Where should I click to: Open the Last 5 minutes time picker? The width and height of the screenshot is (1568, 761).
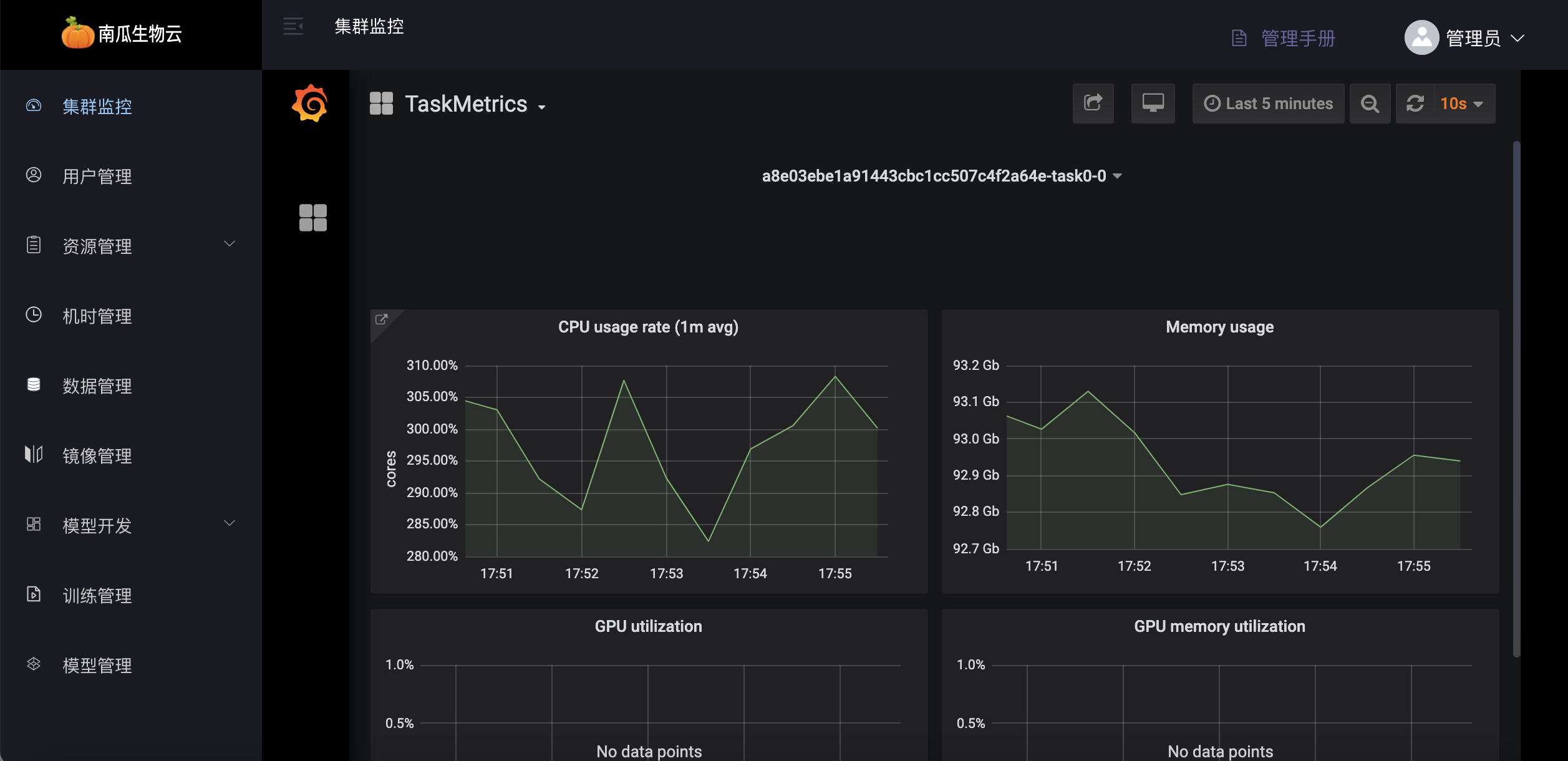click(x=1269, y=104)
